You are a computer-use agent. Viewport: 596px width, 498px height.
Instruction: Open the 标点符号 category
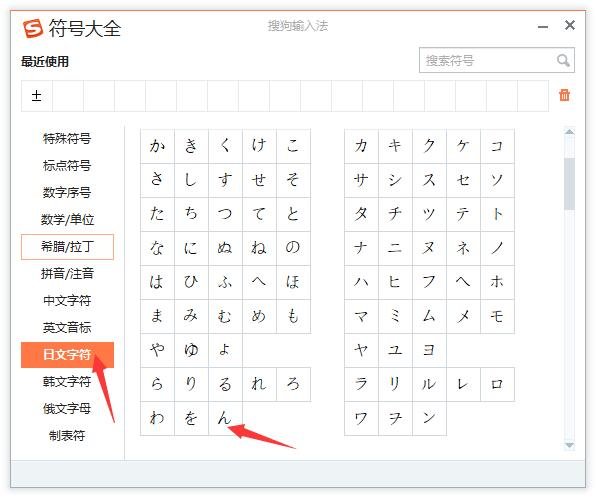tap(67, 165)
